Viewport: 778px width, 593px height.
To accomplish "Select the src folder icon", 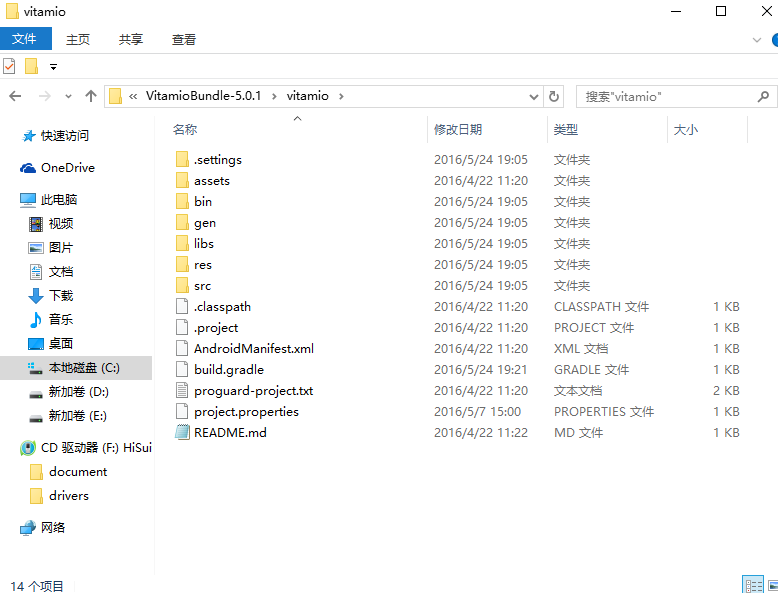I will [182, 285].
